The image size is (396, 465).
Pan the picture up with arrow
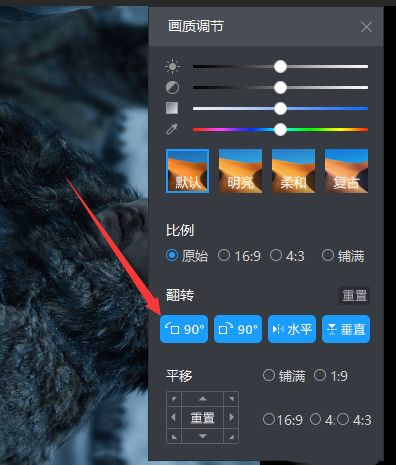[x=203, y=399]
